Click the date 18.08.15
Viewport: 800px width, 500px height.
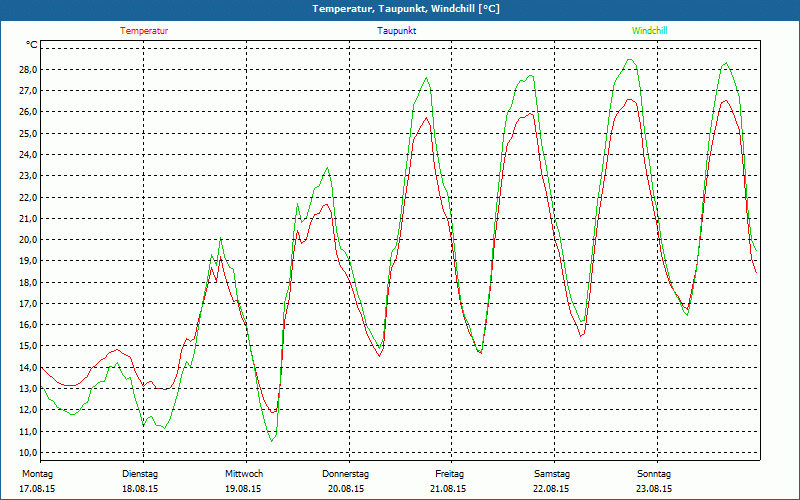[140, 489]
